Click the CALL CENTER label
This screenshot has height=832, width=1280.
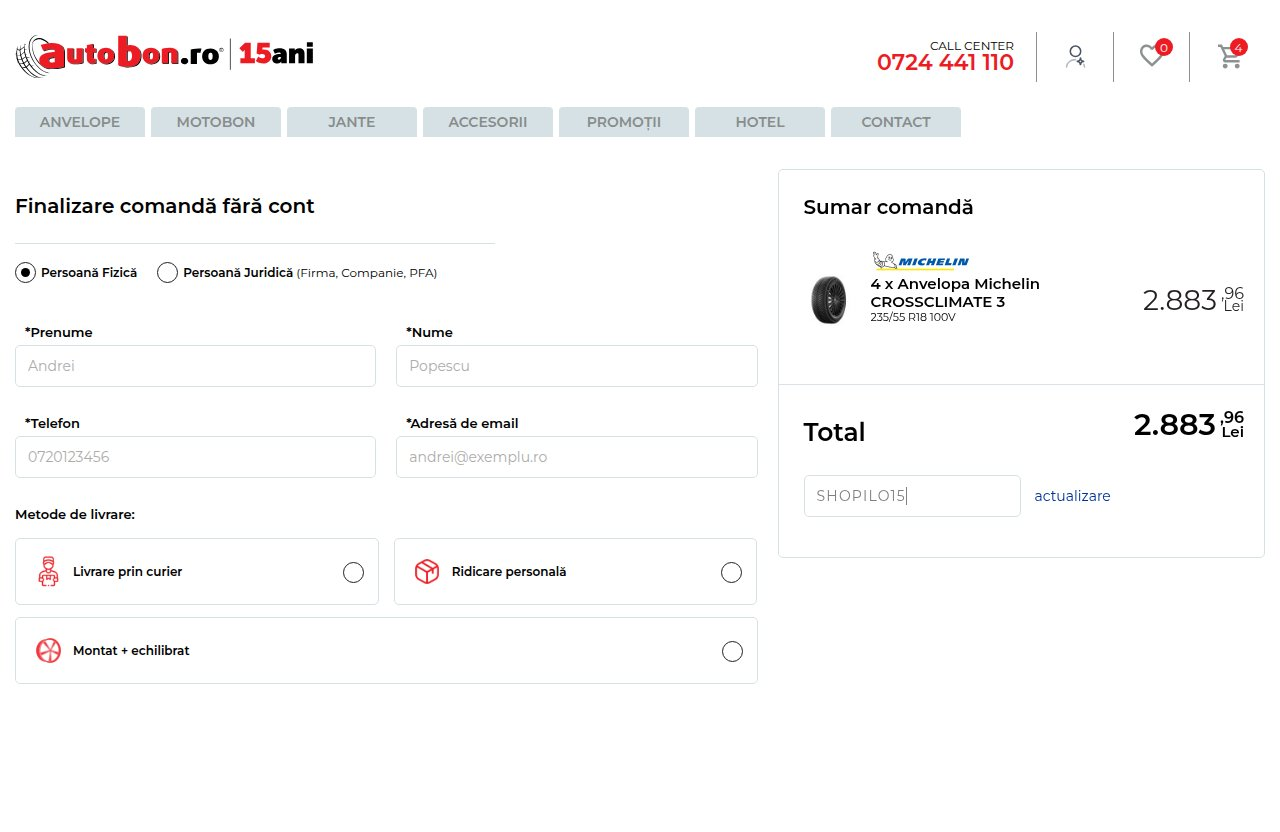coord(972,46)
